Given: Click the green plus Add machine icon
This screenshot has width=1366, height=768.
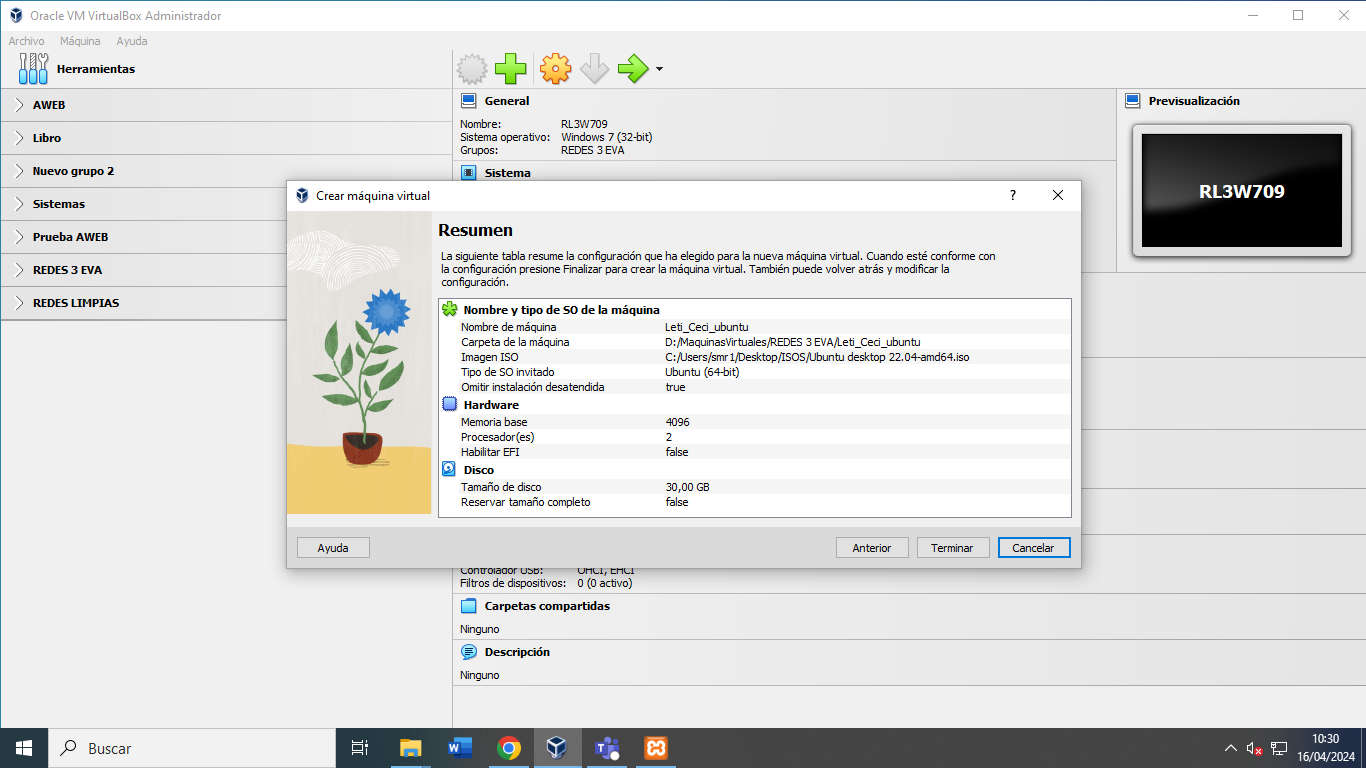Looking at the screenshot, I should point(511,69).
